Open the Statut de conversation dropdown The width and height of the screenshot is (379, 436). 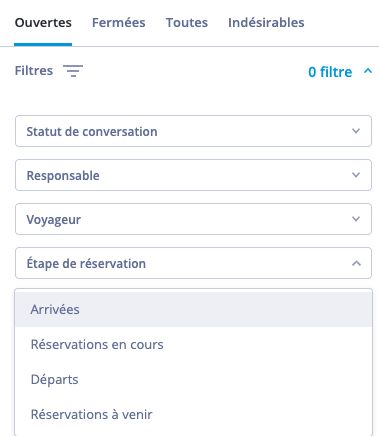(193, 131)
